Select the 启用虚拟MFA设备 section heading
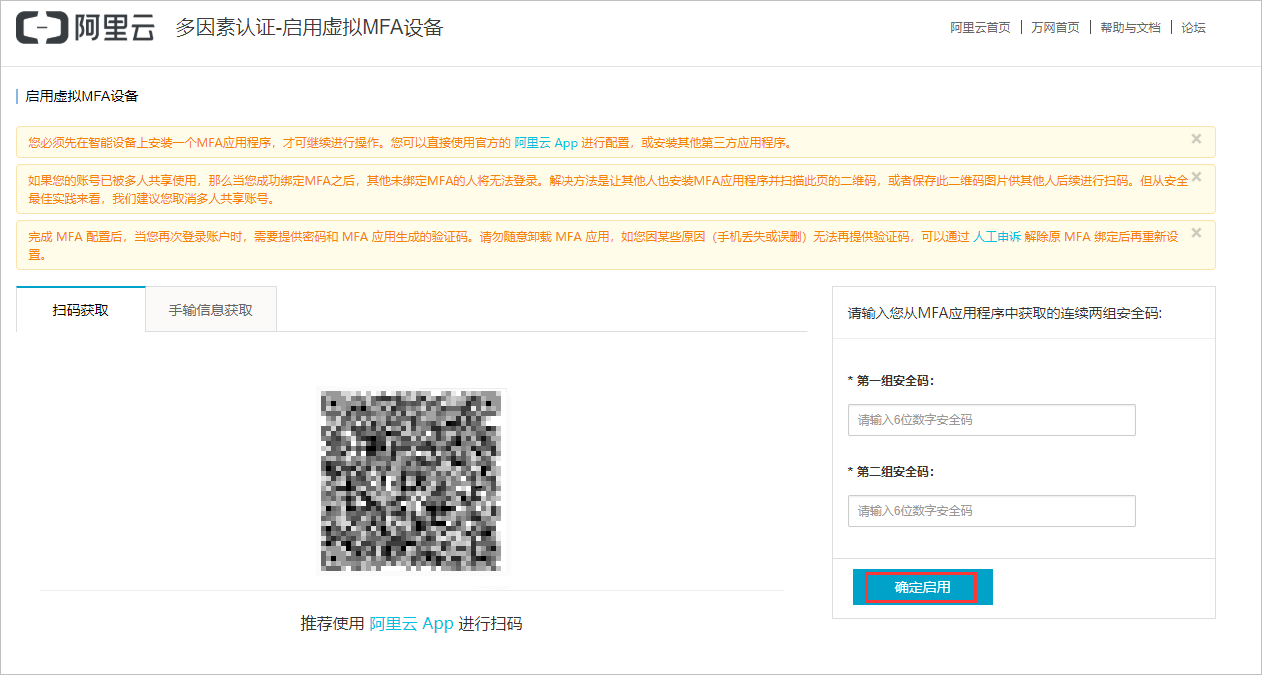 pyautogui.click(x=82, y=97)
